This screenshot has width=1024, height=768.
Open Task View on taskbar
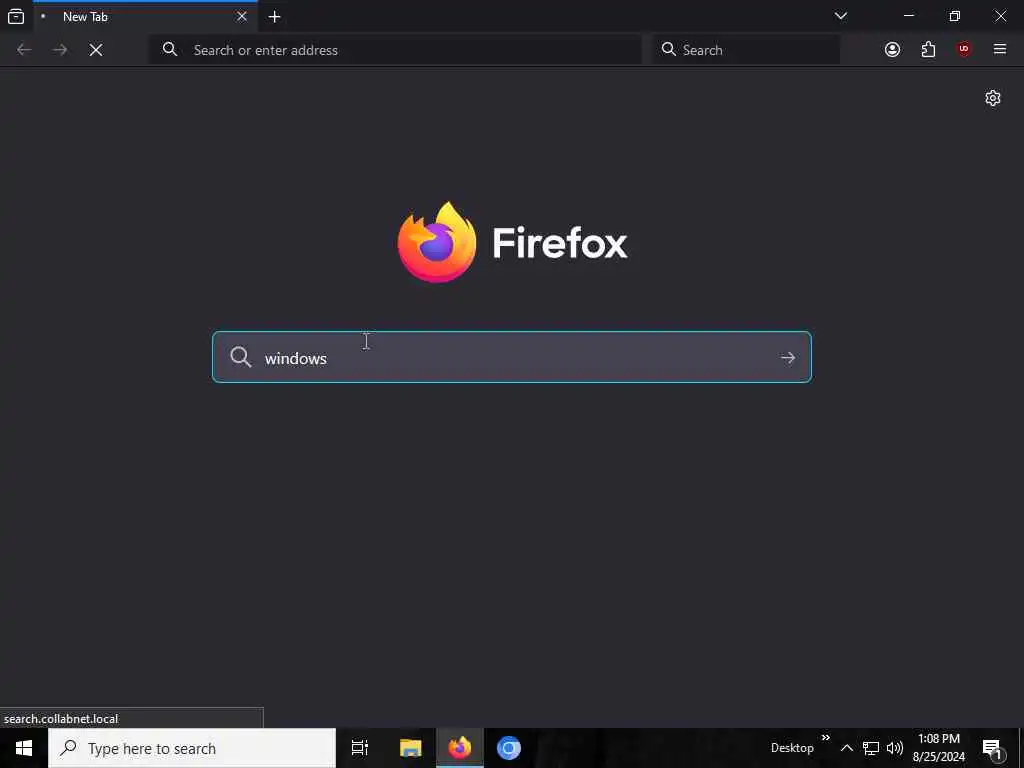[x=360, y=748]
